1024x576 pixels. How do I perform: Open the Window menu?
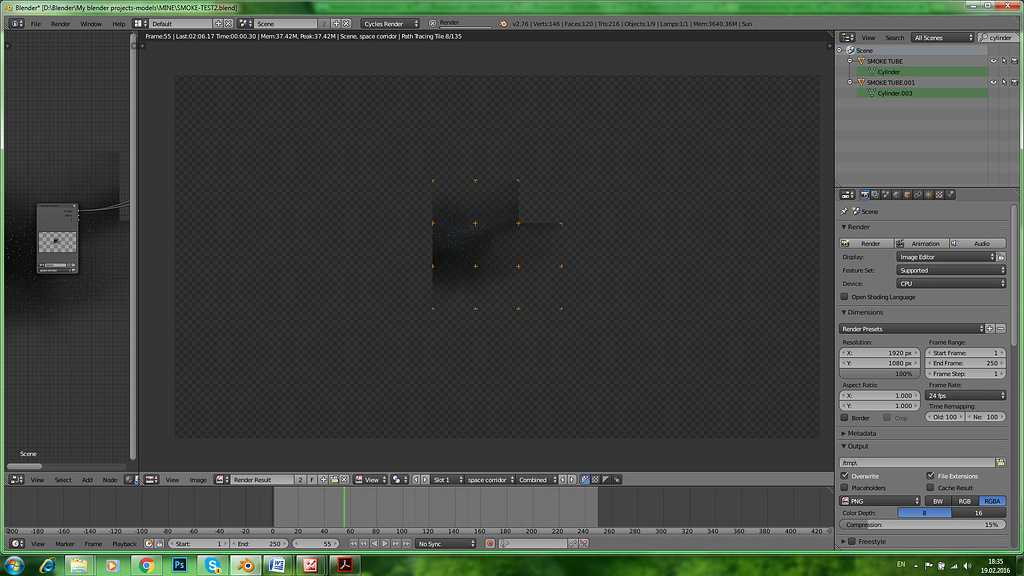click(x=91, y=24)
